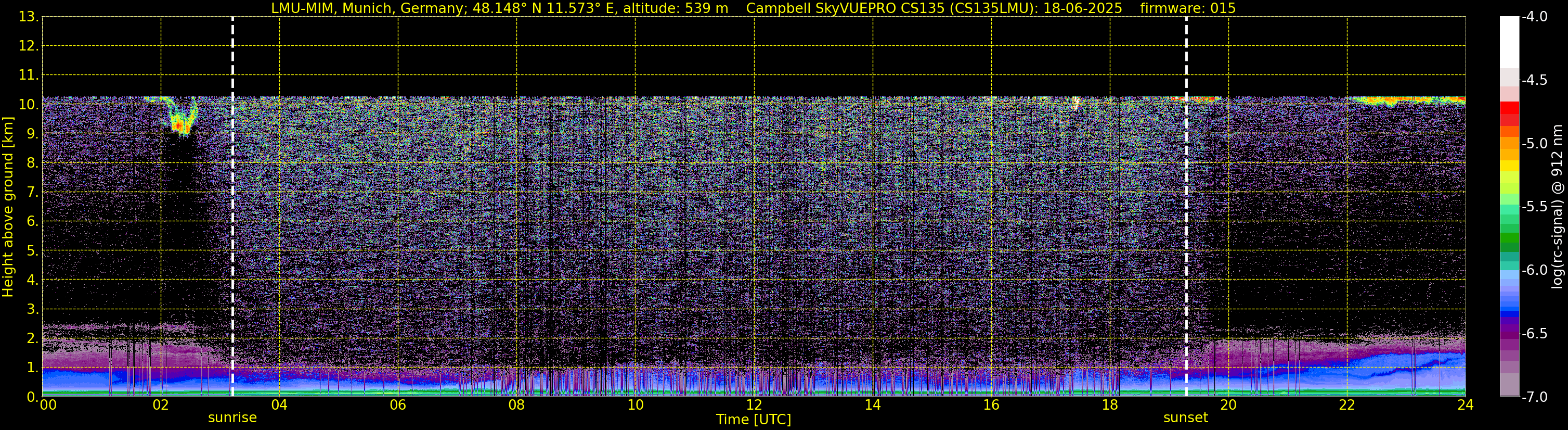Viewport: 1568px width, 430px height.
Task: Click the height axis tick label '9.'
Action: click(33, 134)
